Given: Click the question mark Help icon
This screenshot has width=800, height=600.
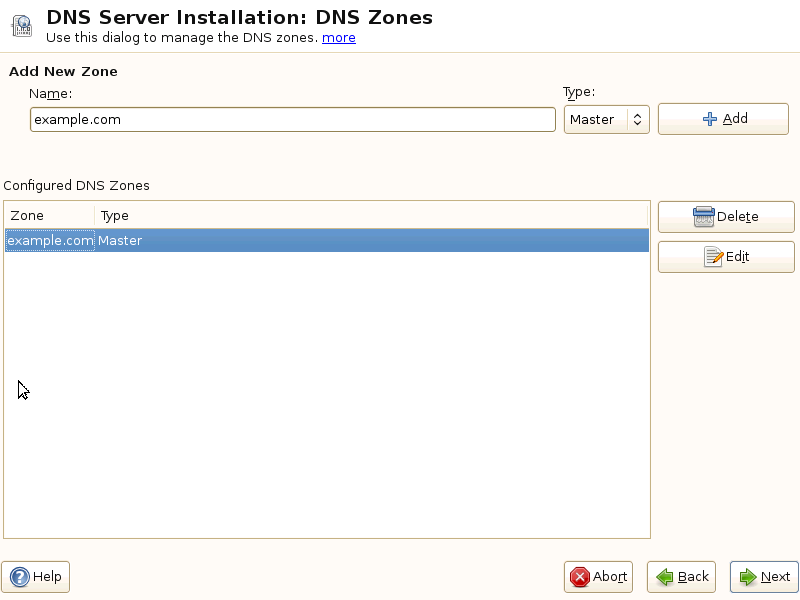Looking at the screenshot, I should tap(19, 577).
